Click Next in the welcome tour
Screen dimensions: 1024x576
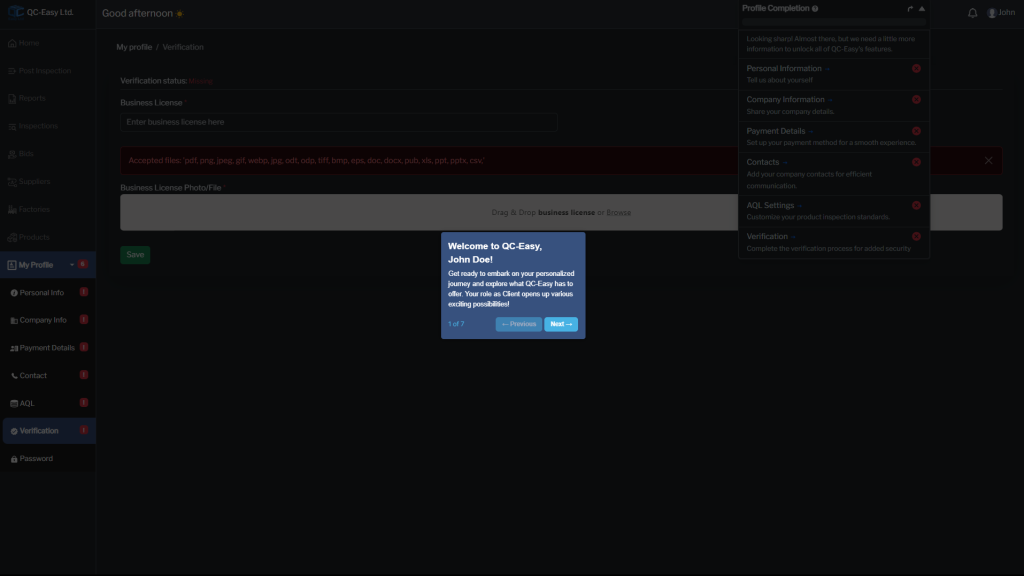(561, 324)
